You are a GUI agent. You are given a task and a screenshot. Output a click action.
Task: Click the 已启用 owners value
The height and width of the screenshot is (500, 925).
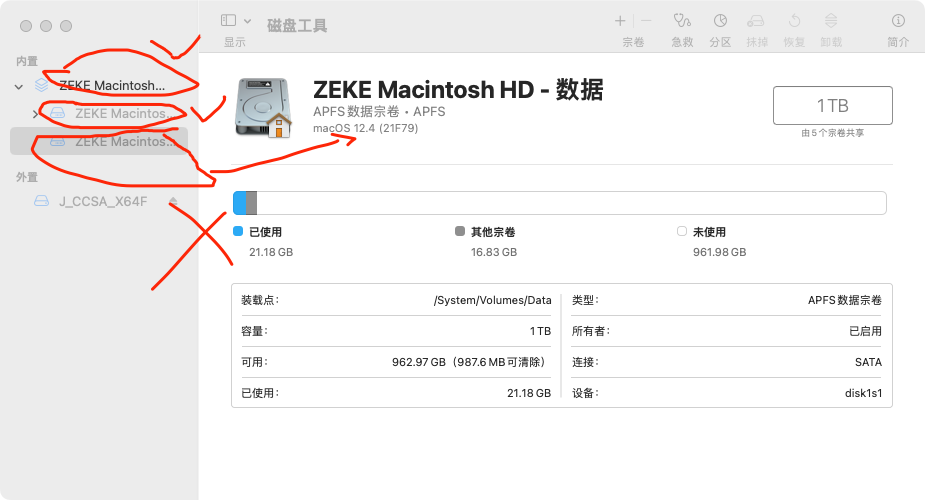(865, 331)
